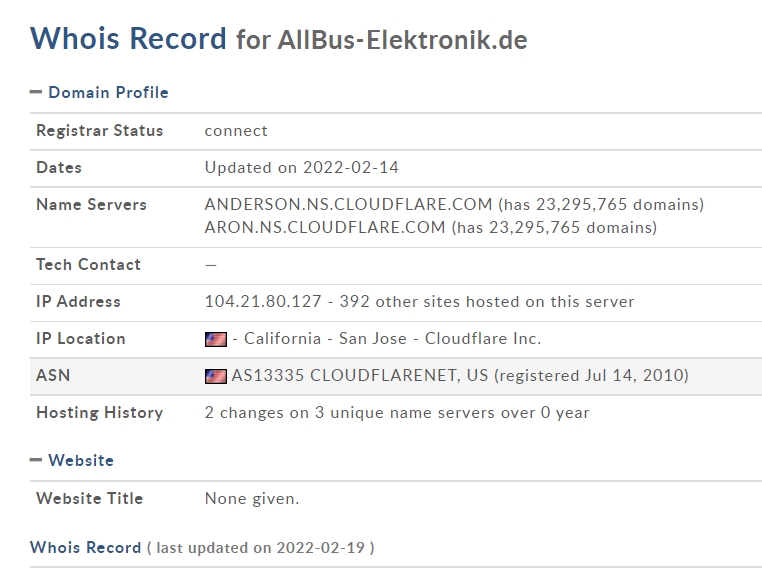
Task: Click the flag icon in IP Location row
Action: pyautogui.click(x=215, y=339)
